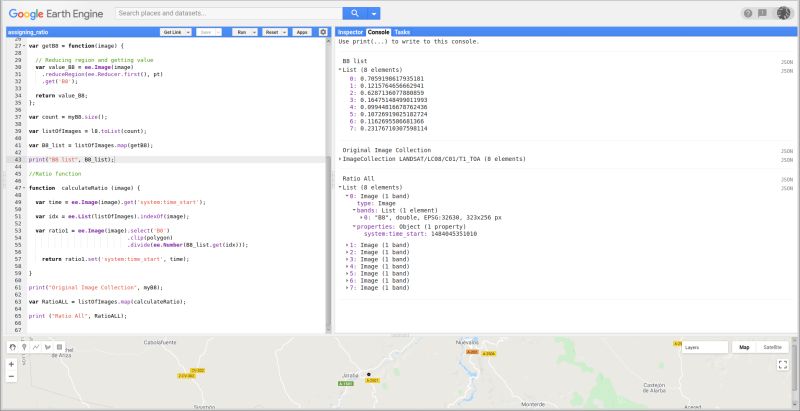
Task: Expand the 3: Image (1 band) entry
Action: 347,260
